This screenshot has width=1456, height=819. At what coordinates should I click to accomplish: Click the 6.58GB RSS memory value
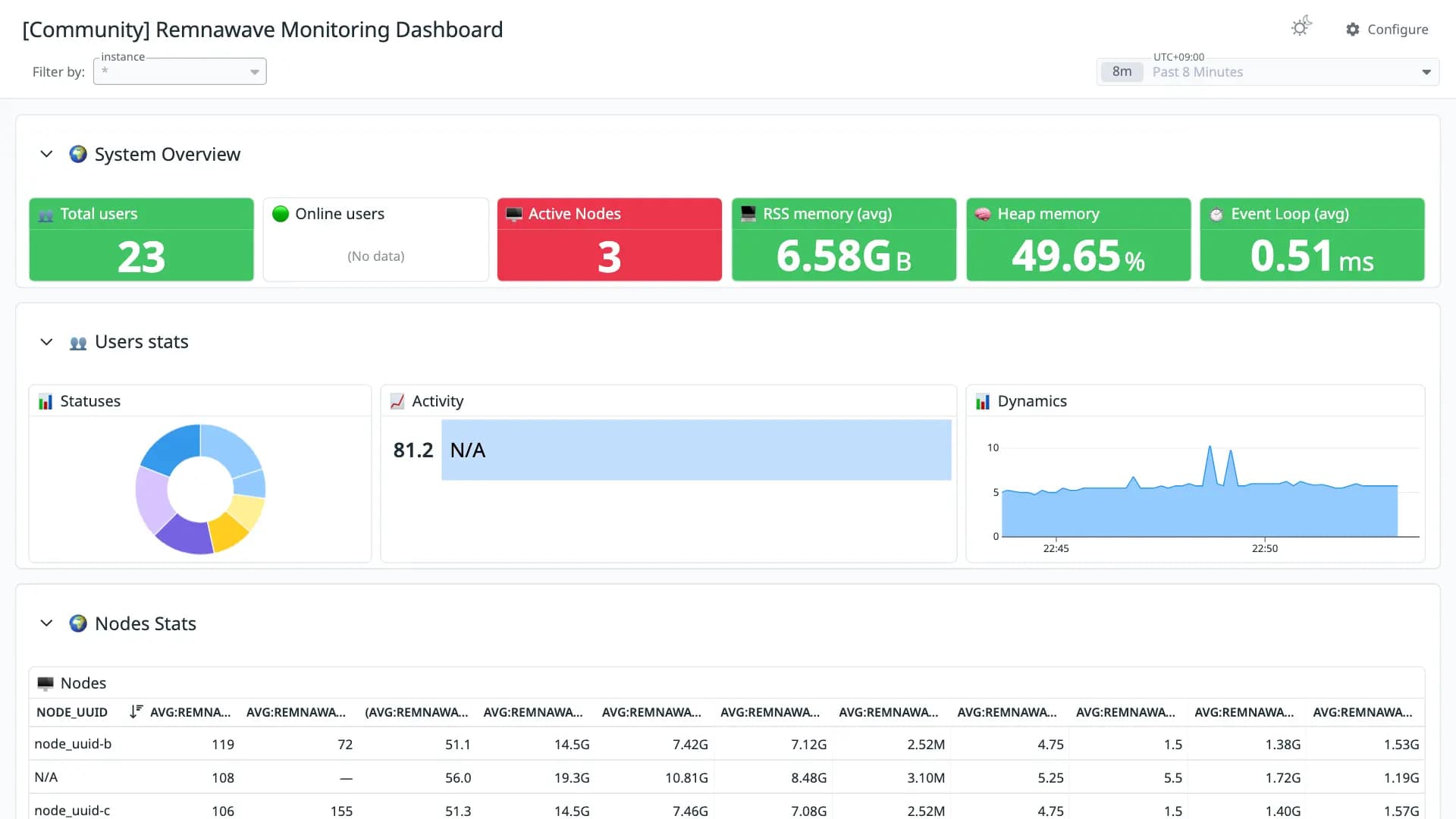point(844,256)
